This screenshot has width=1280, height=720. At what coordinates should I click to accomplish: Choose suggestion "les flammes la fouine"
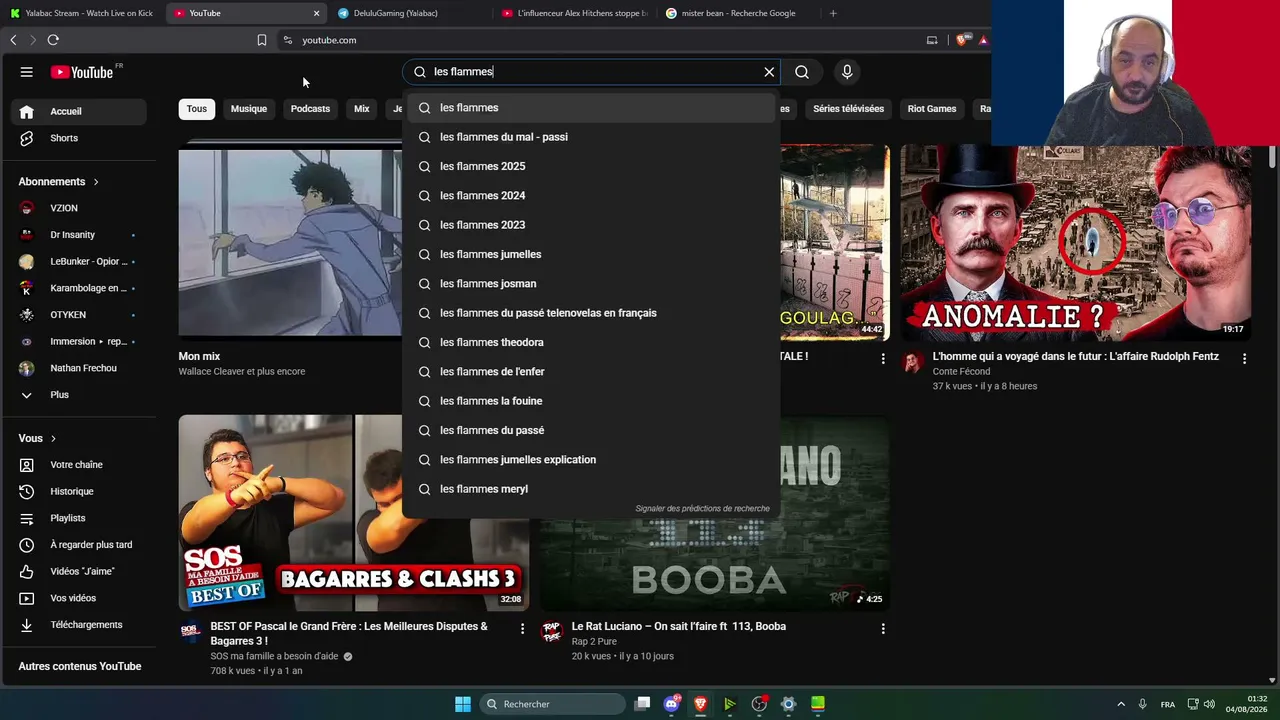point(590,401)
